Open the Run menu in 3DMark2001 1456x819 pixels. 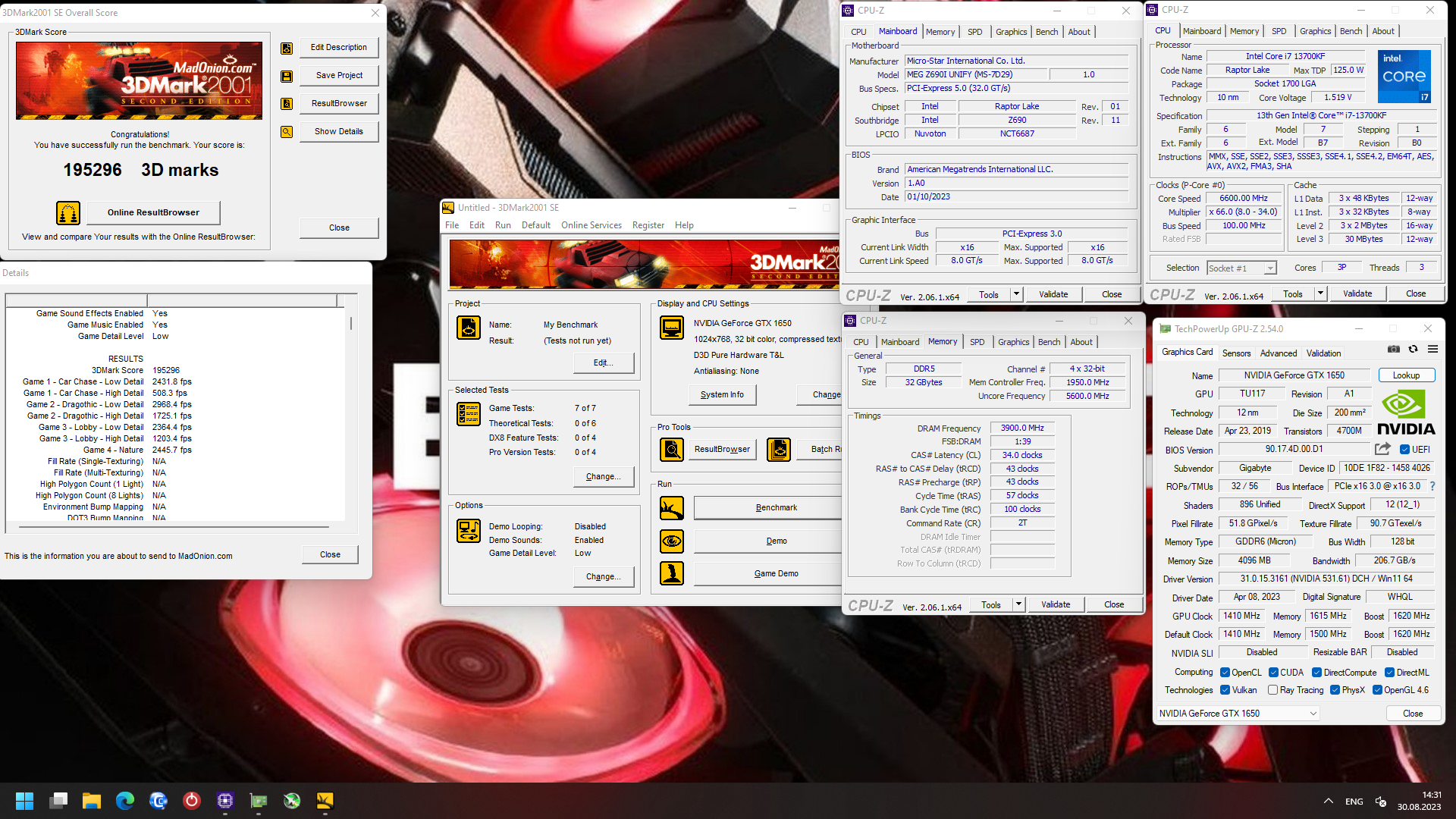[503, 225]
